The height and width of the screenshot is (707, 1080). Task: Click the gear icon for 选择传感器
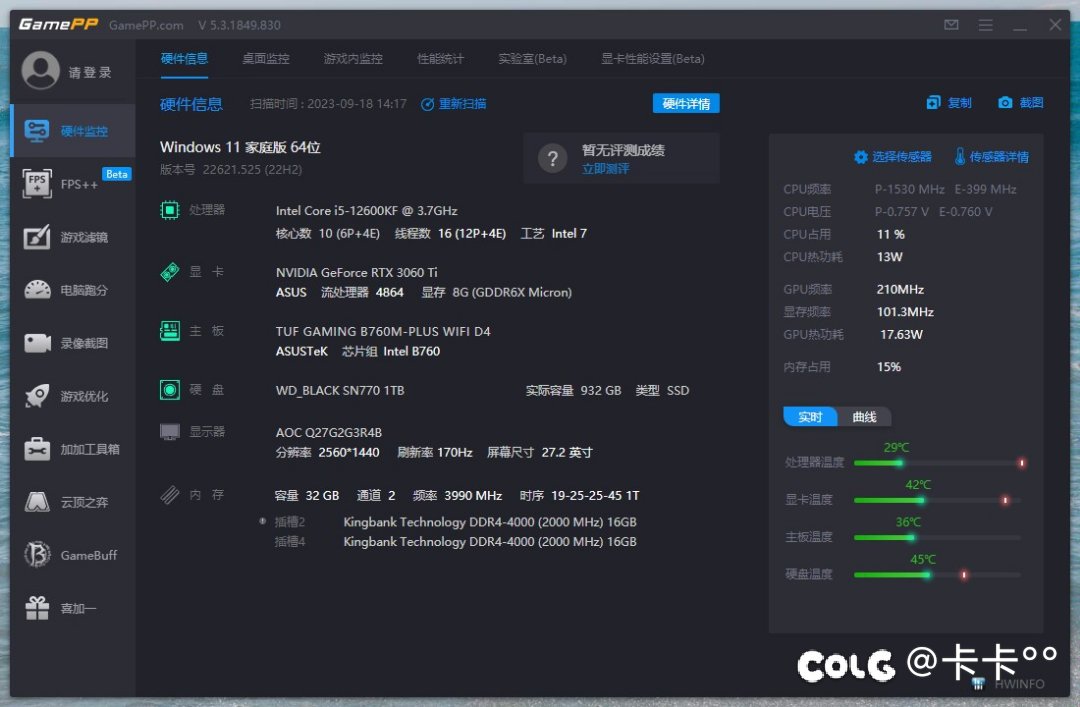(860, 157)
